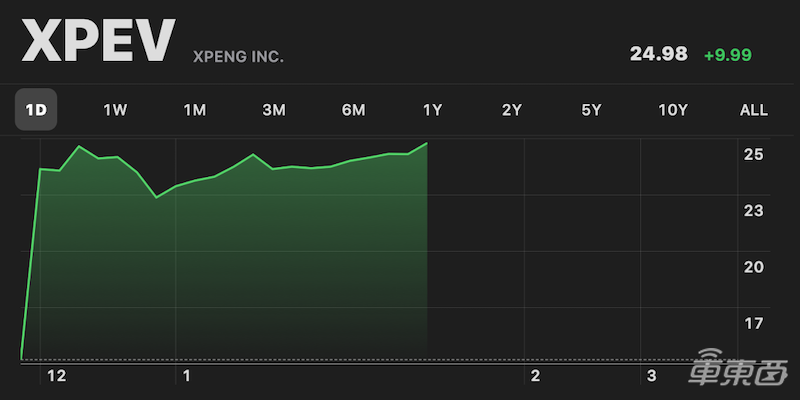The width and height of the screenshot is (800, 400).
Task: Click the 25 price axis label
Action: [x=754, y=155]
